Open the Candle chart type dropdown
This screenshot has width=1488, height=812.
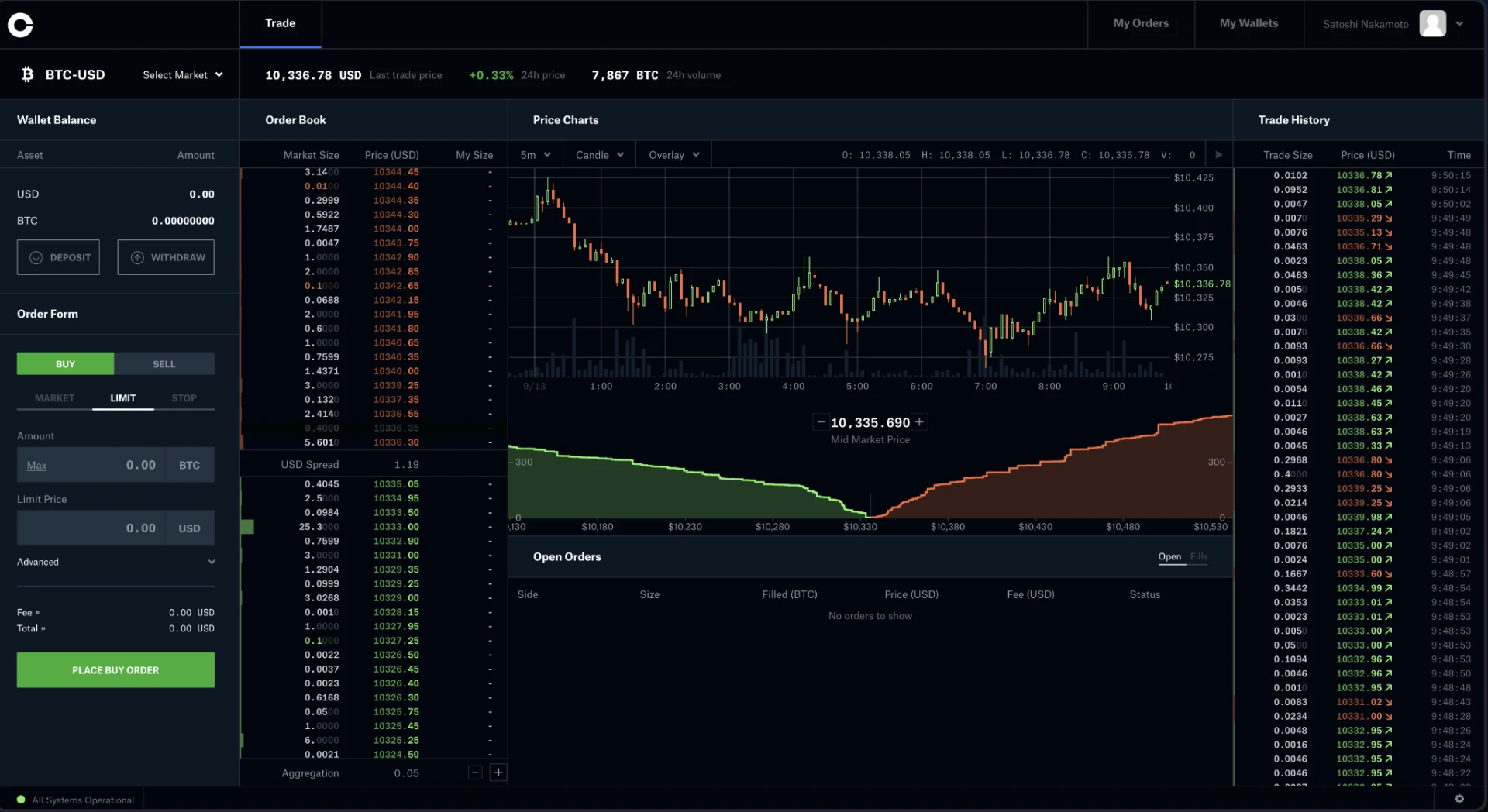pos(598,154)
